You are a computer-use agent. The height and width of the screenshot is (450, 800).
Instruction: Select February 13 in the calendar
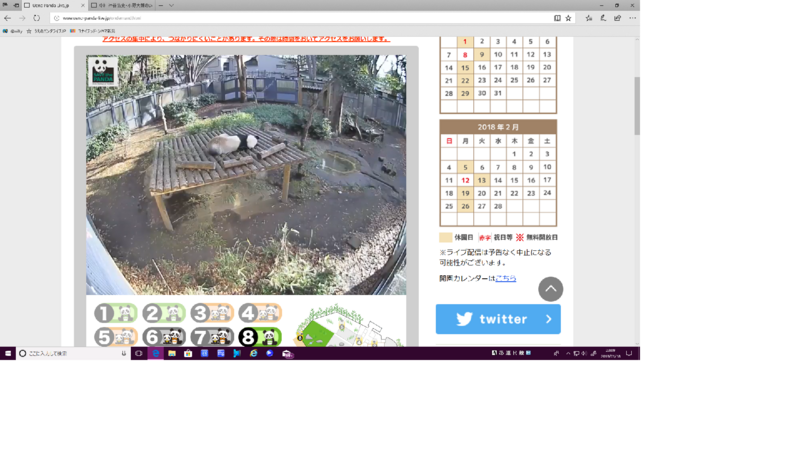pos(482,180)
